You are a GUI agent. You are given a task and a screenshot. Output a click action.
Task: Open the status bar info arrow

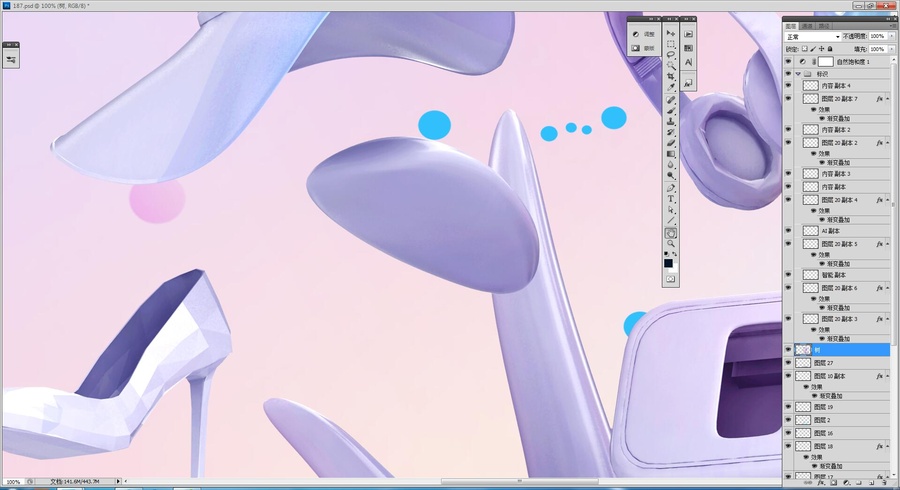click(118, 481)
